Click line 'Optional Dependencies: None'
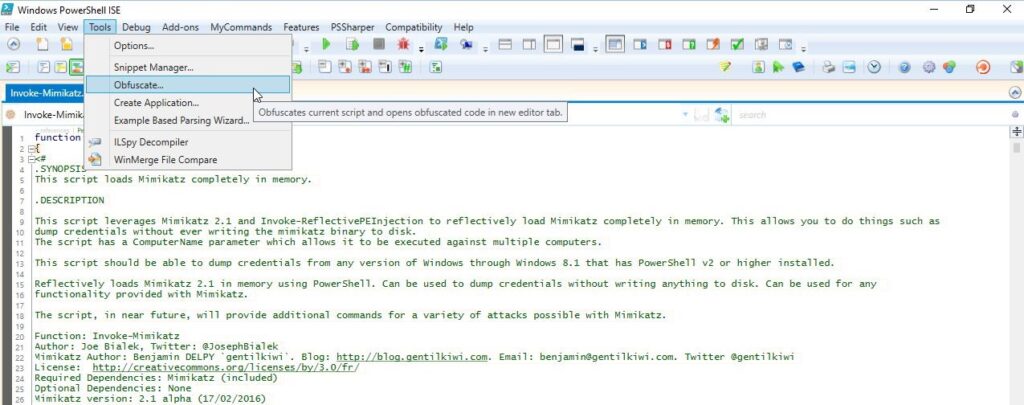The width and height of the screenshot is (1024, 405). pos(113,388)
